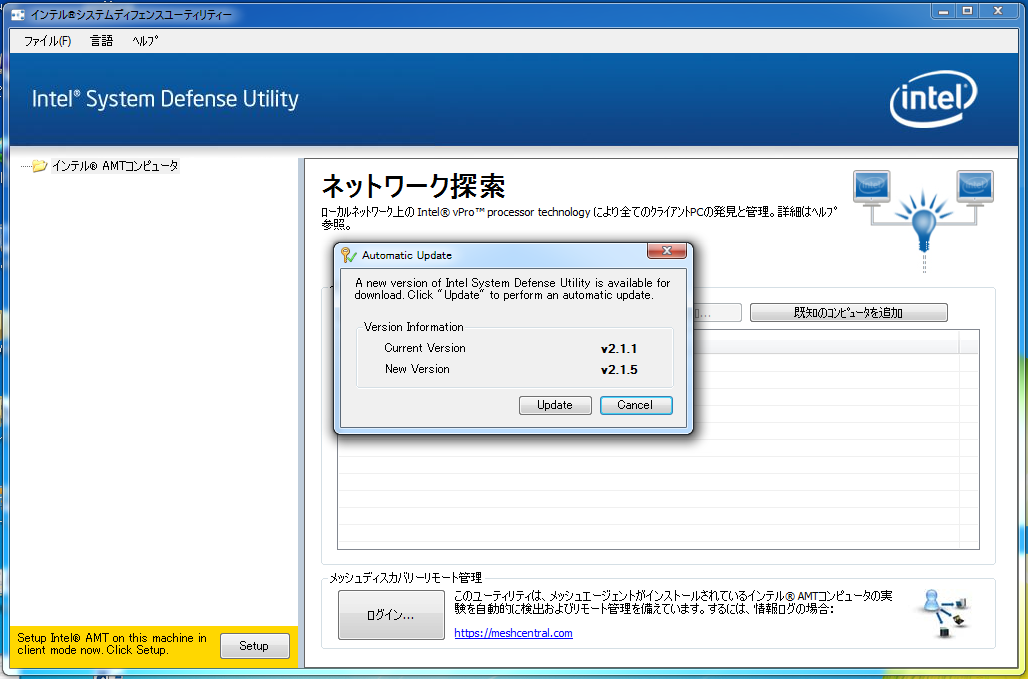This screenshot has height=679, width=1028.
Task: Close the Automatic Update dialog
Action: 666,250
